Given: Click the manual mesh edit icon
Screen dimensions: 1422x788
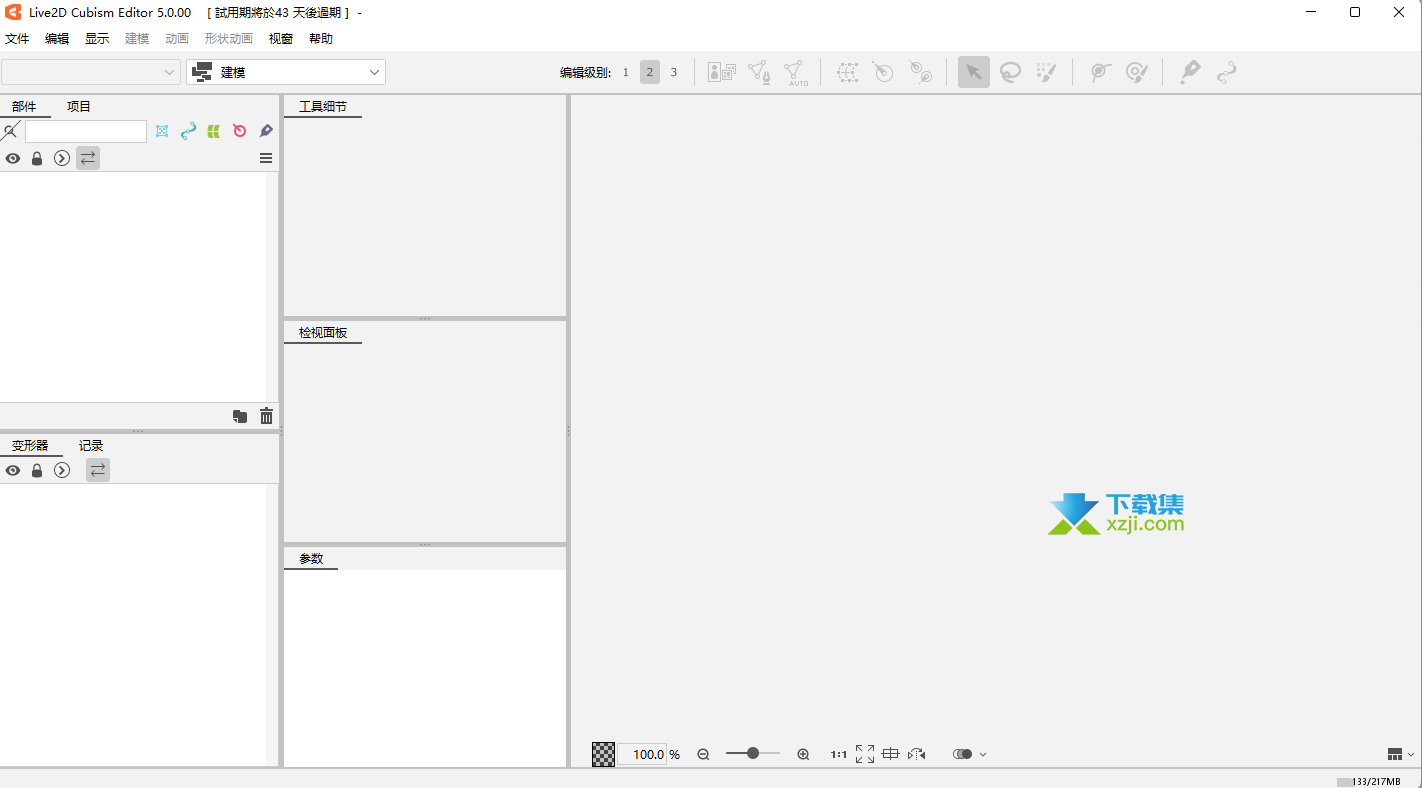Looking at the screenshot, I should click(x=759, y=72).
